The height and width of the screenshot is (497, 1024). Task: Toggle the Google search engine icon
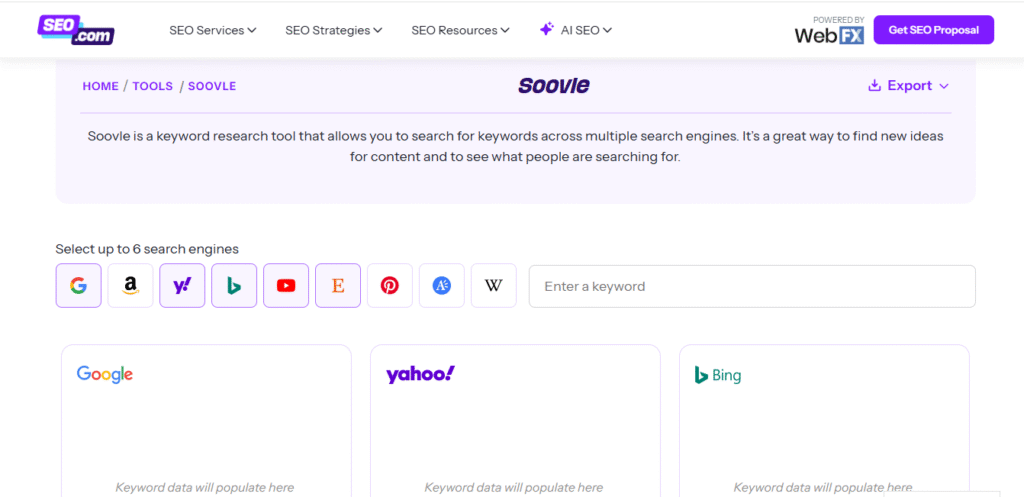pos(78,286)
